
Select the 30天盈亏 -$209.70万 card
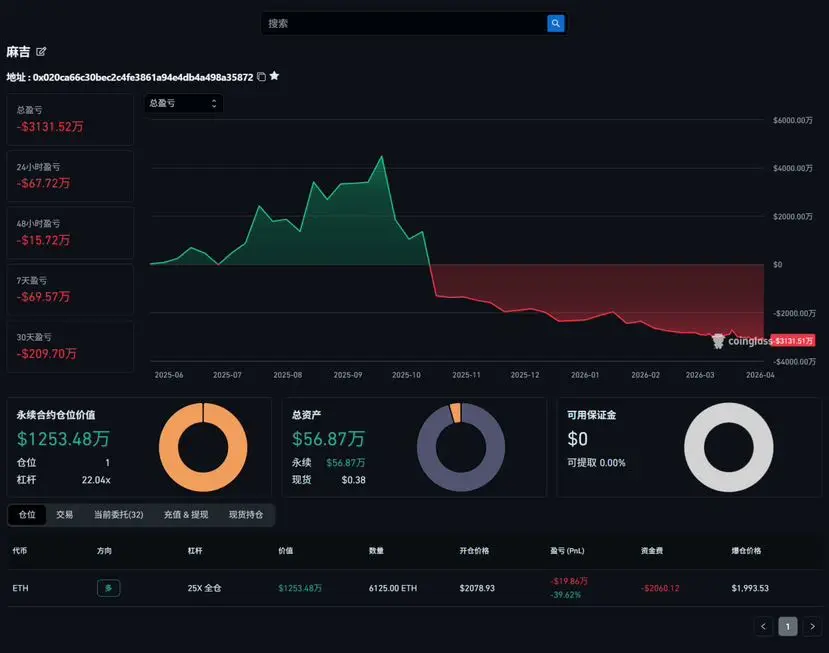pyautogui.click(x=70, y=347)
